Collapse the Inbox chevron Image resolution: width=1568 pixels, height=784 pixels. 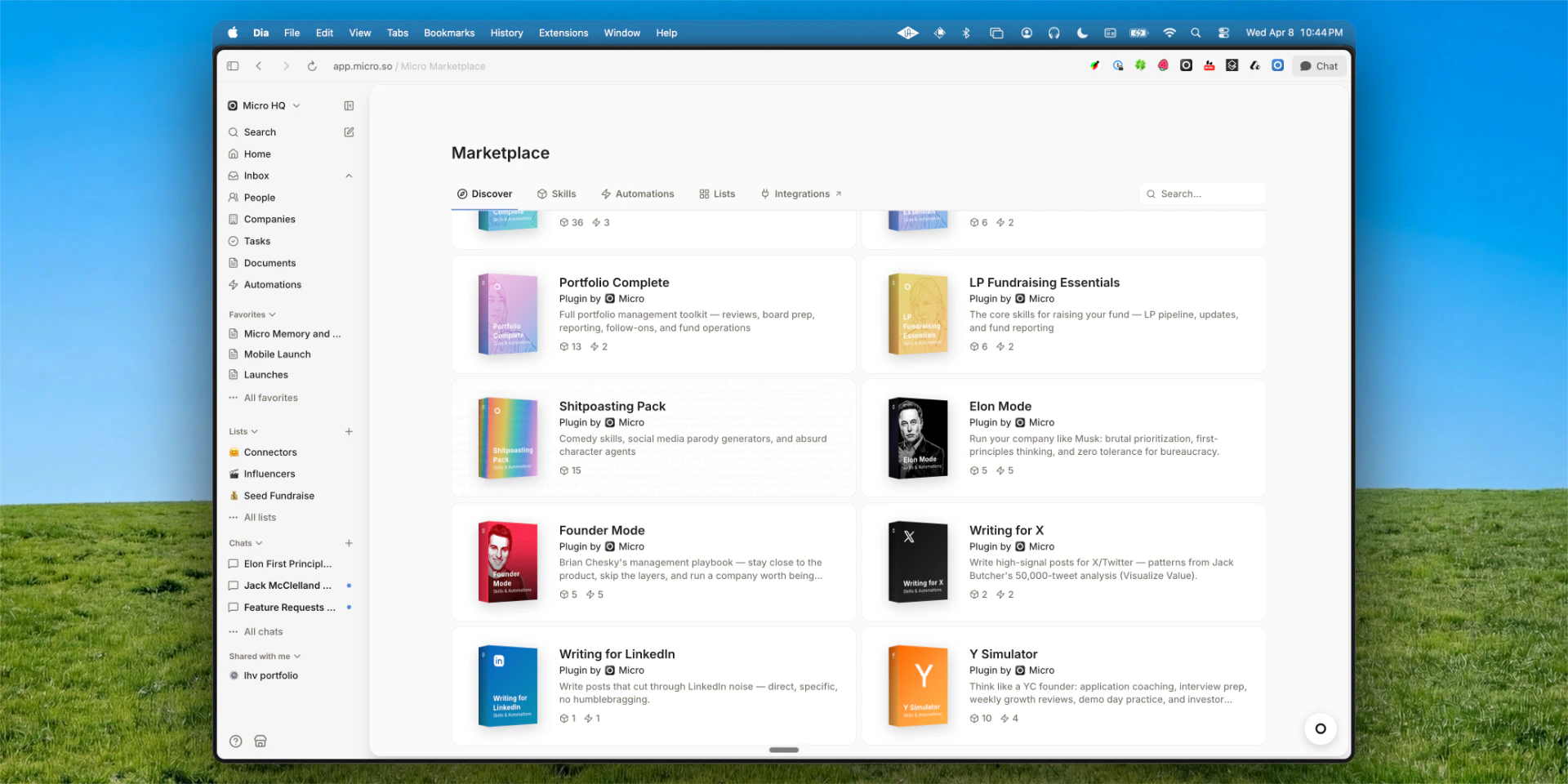(349, 176)
